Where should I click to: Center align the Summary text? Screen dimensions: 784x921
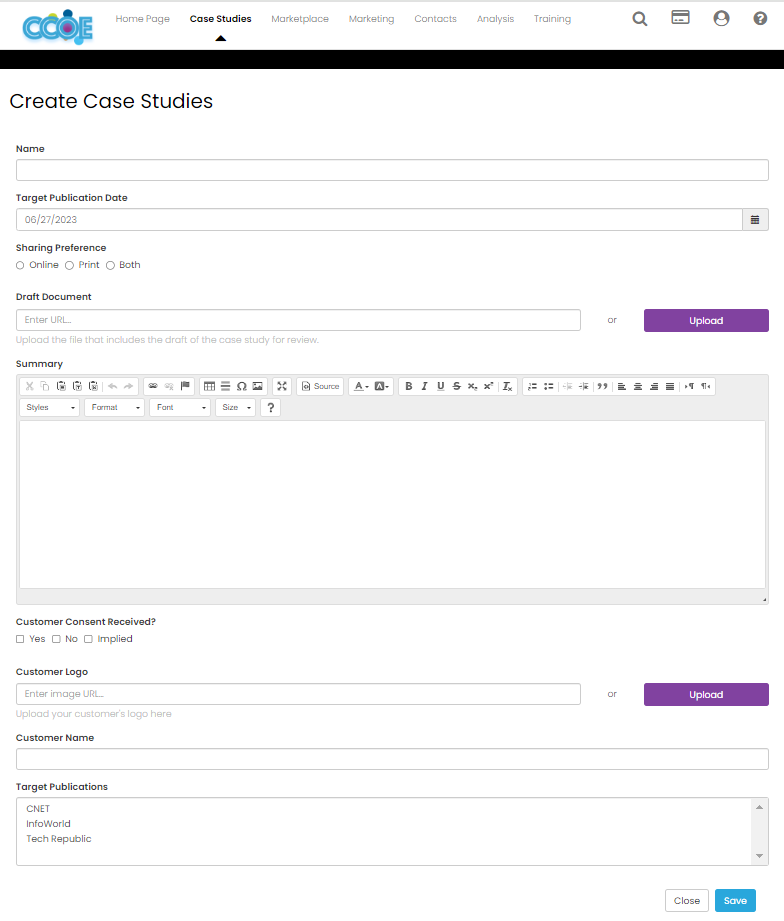pos(638,386)
